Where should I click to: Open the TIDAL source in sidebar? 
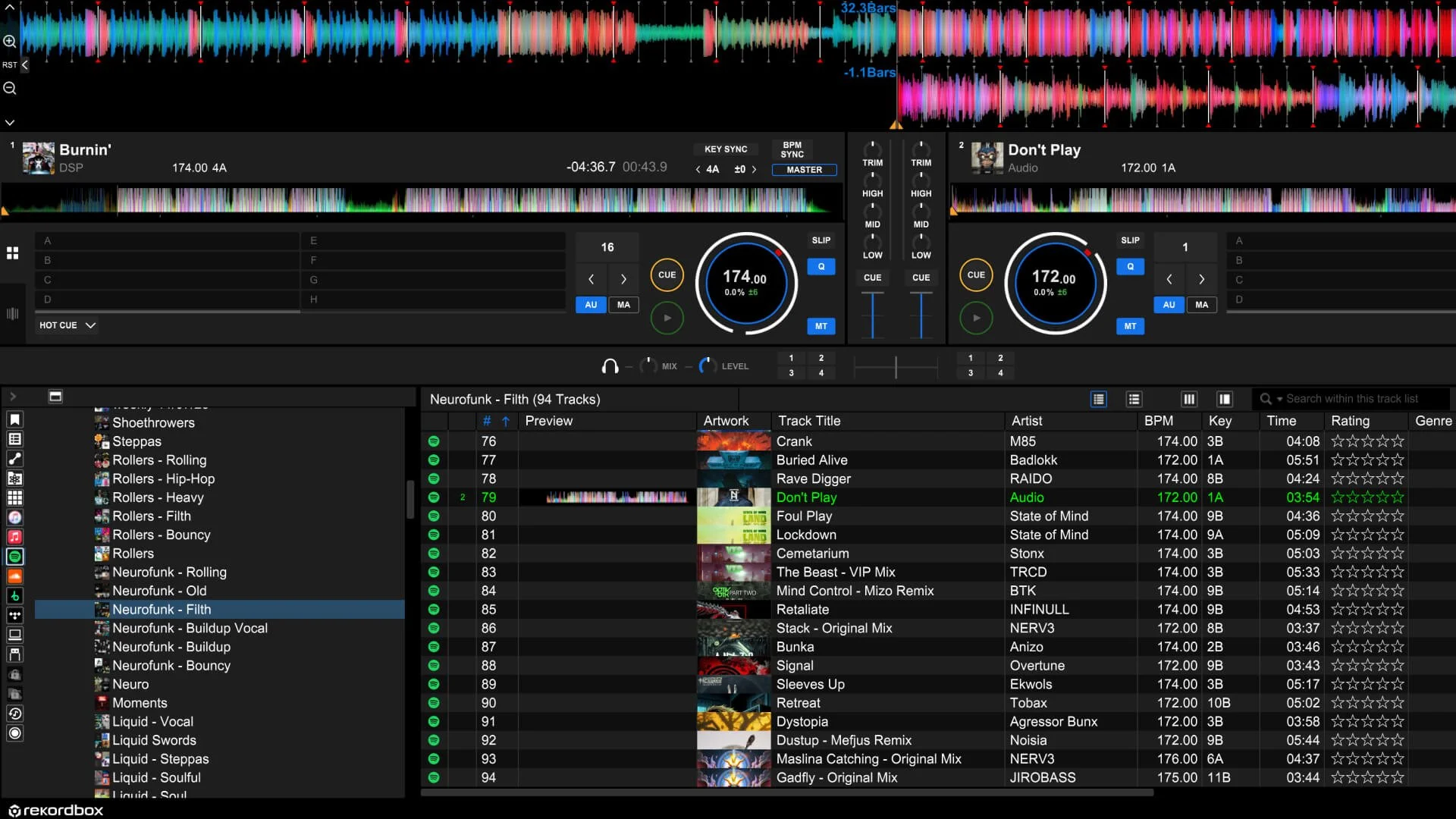[x=14, y=615]
